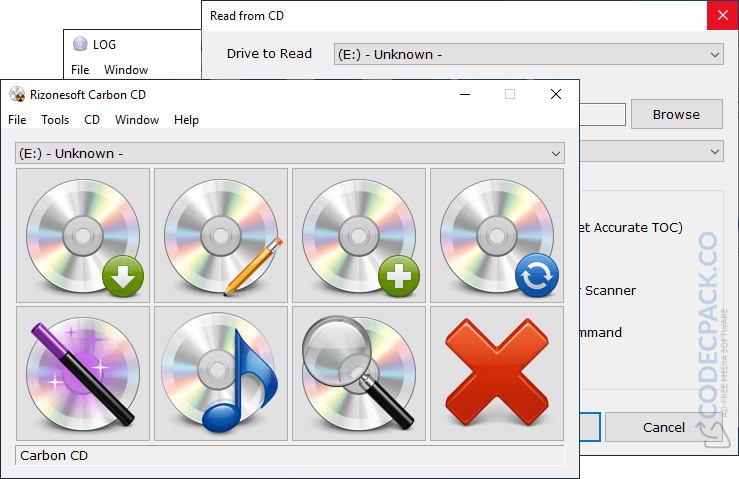739x479 pixels.
Task: Click the Browse button
Action: 676,114
